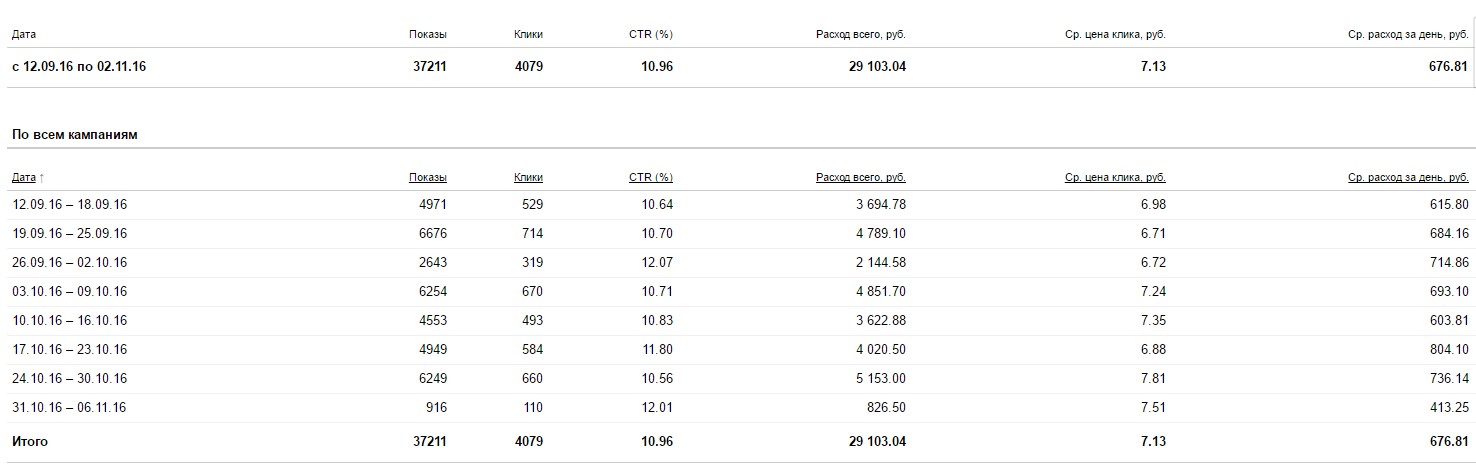Select the 24.10.16 – 30.10.16 row
This screenshot has height=467, width=1476.
click(741, 379)
